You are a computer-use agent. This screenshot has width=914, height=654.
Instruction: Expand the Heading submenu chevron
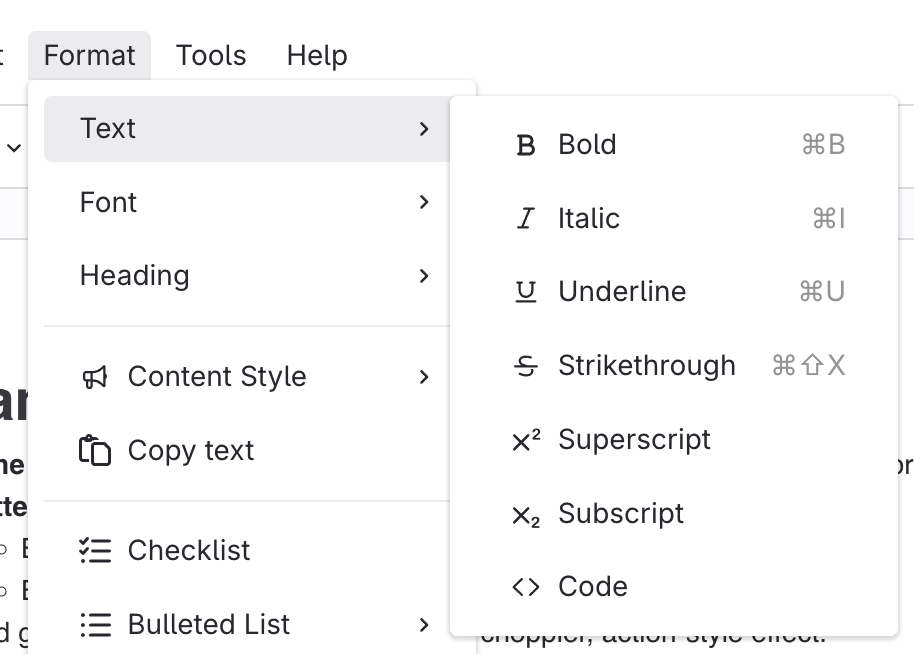(x=424, y=276)
